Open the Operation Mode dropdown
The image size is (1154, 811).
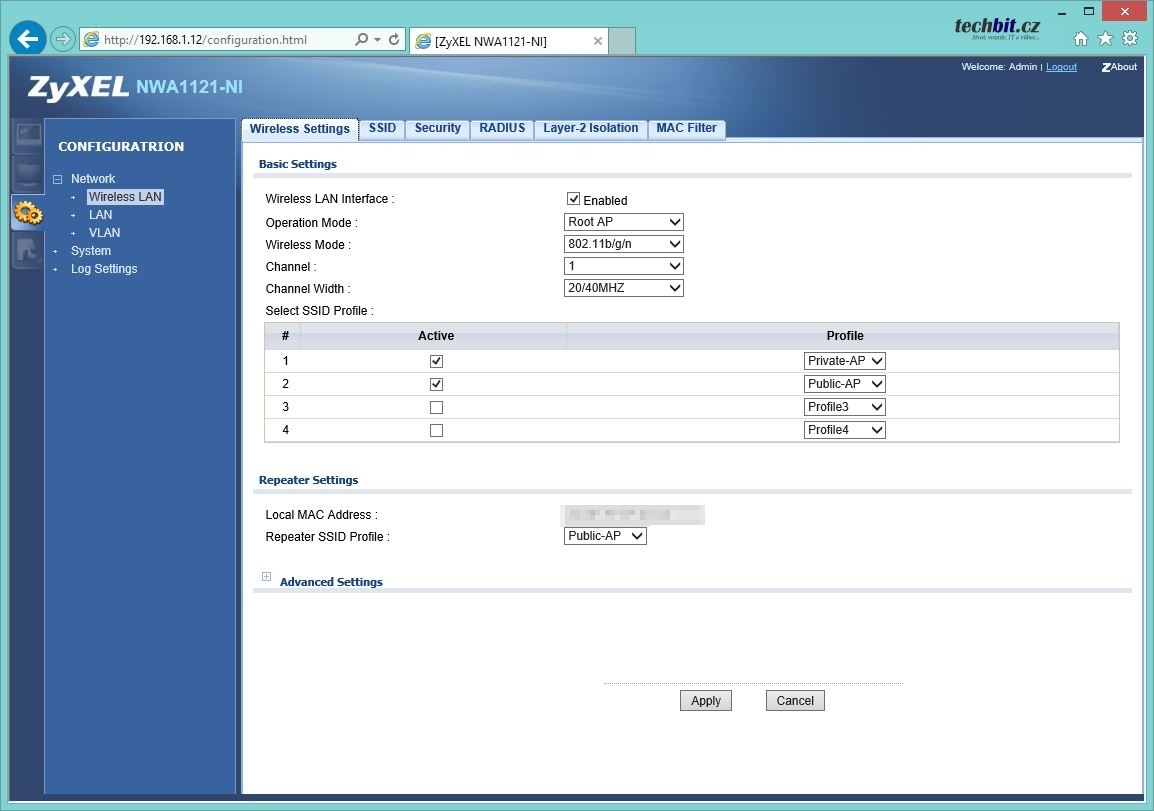pyautogui.click(x=624, y=222)
